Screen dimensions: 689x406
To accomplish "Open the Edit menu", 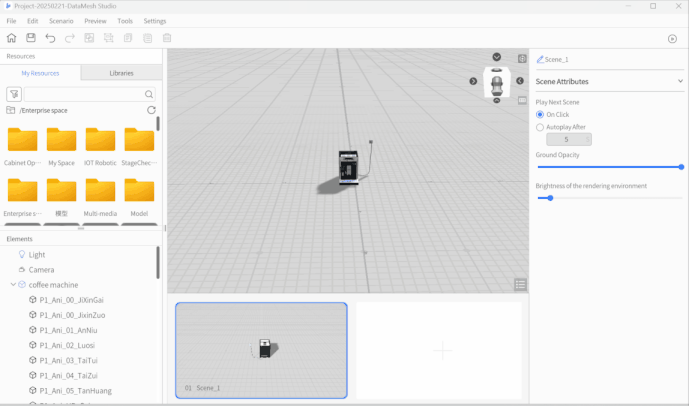I will [33, 21].
